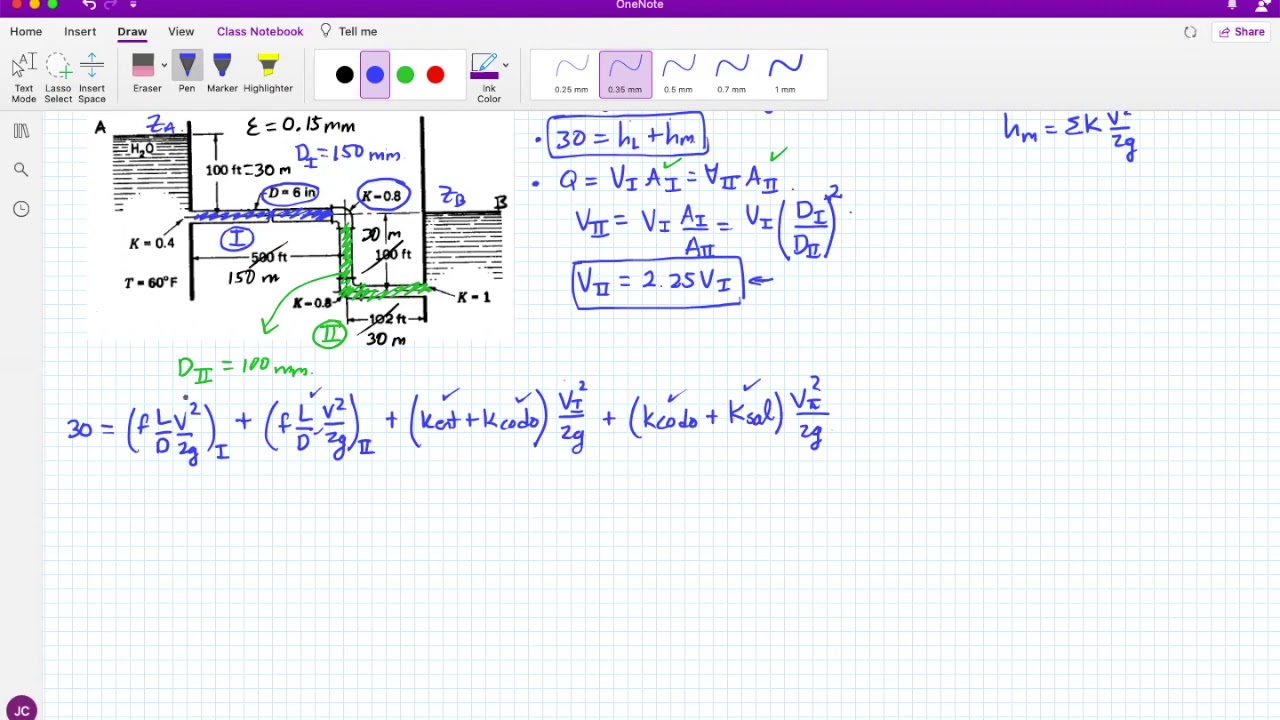Click the Redo arrow in title bar

click(111, 5)
